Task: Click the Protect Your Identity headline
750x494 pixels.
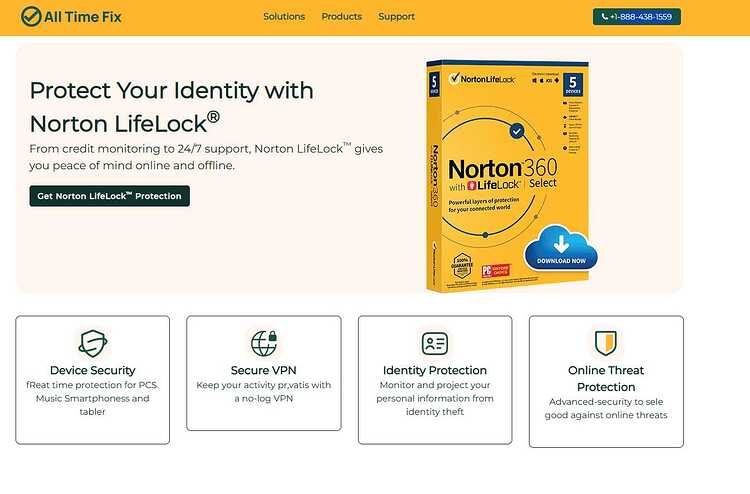Action: pos(172,107)
